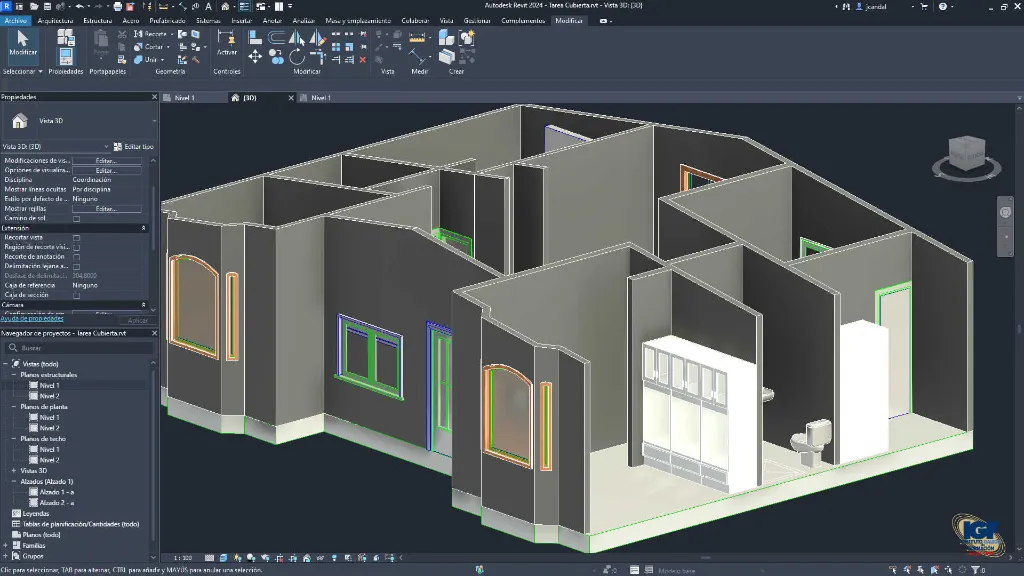Viewport: 1024px width, 576px height.
Task: Select the Mirror pick axis tool
Action: pyautogui.click(x=296, y=38)
